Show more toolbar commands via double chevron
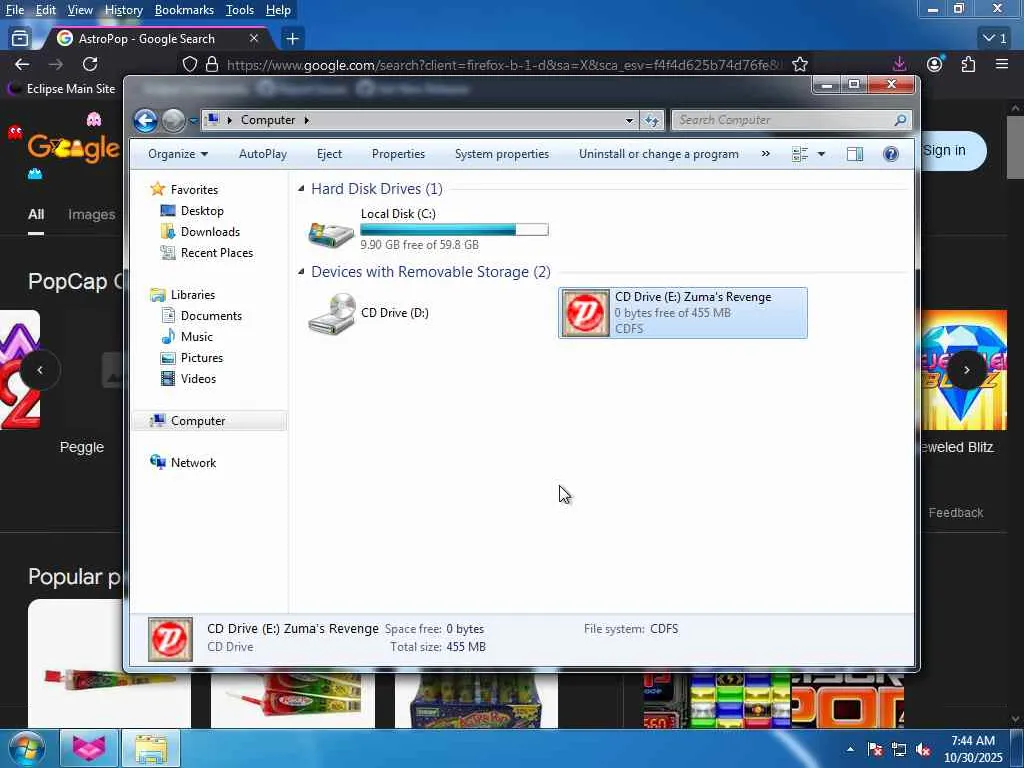1024x768 pixels. (765, 154)
